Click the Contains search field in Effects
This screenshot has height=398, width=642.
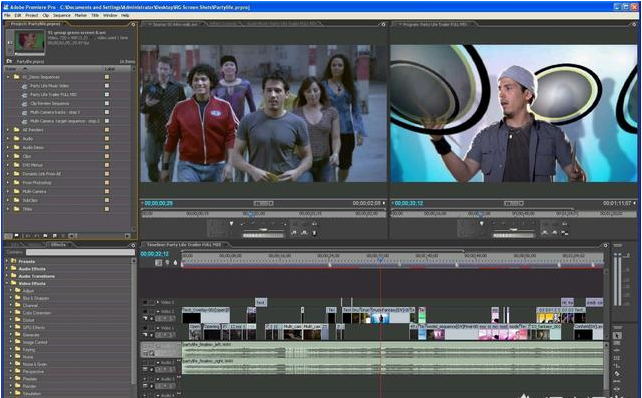pos(80,253)
